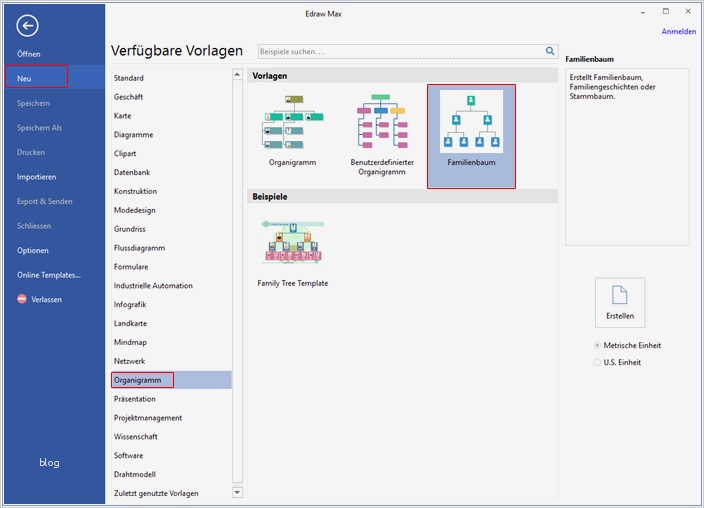Image resolution: width=704 pixels, height=508 pixels.
Task: Select the Organigramm category in list
Action: click(x=171, y=380)
